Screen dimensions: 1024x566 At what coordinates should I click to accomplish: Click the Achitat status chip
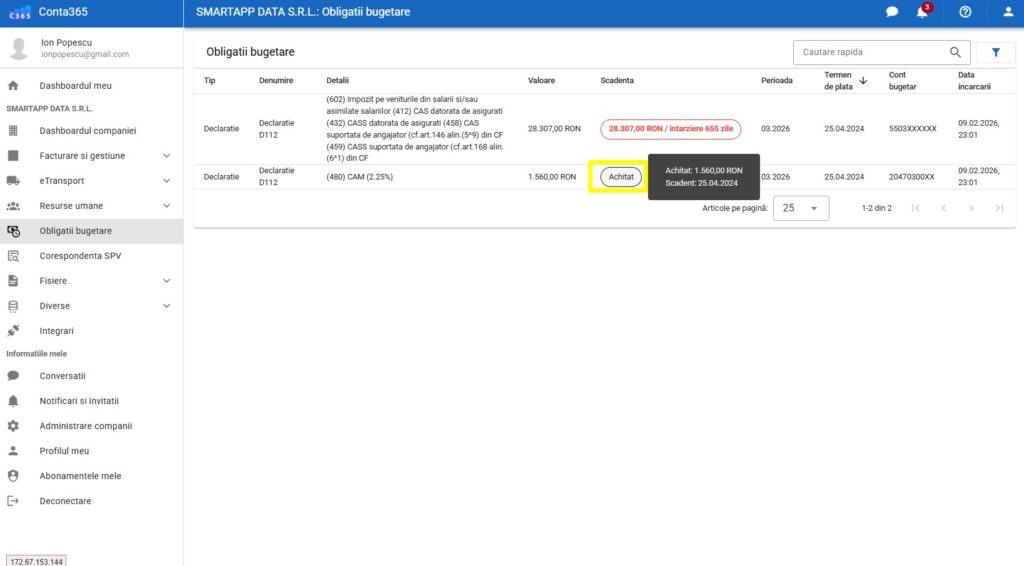pyautogui.click(x=621, y=176)
